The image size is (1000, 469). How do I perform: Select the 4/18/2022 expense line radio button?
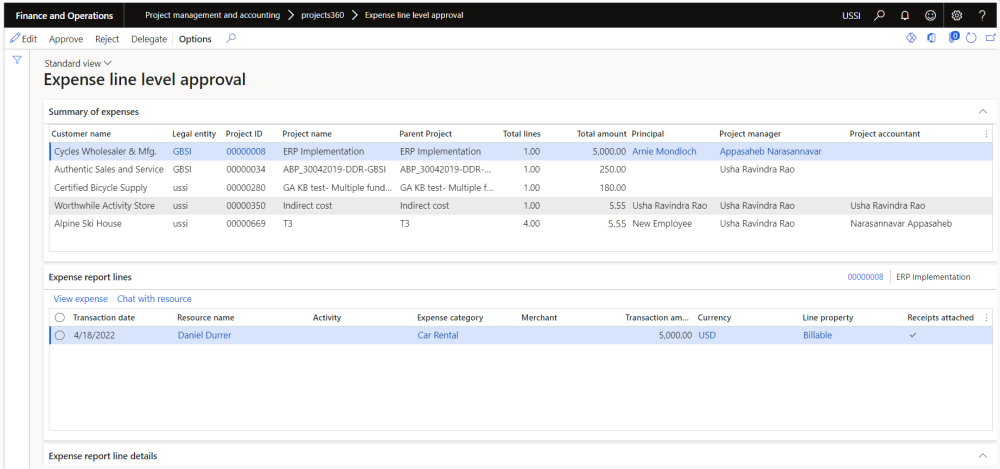pyautogui.click(x=60, y=335)
